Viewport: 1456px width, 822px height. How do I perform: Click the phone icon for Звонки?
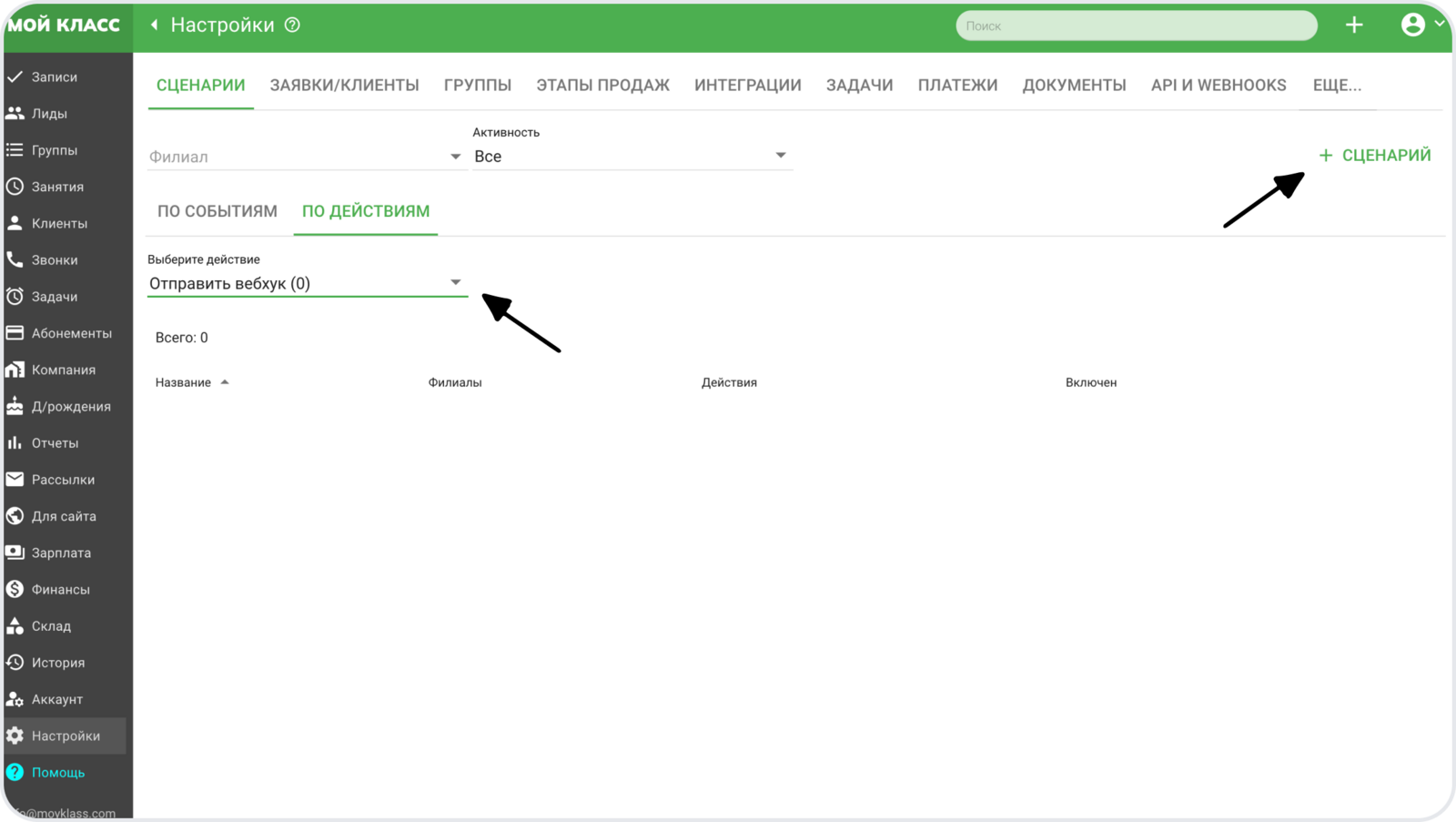pos(15,259)
